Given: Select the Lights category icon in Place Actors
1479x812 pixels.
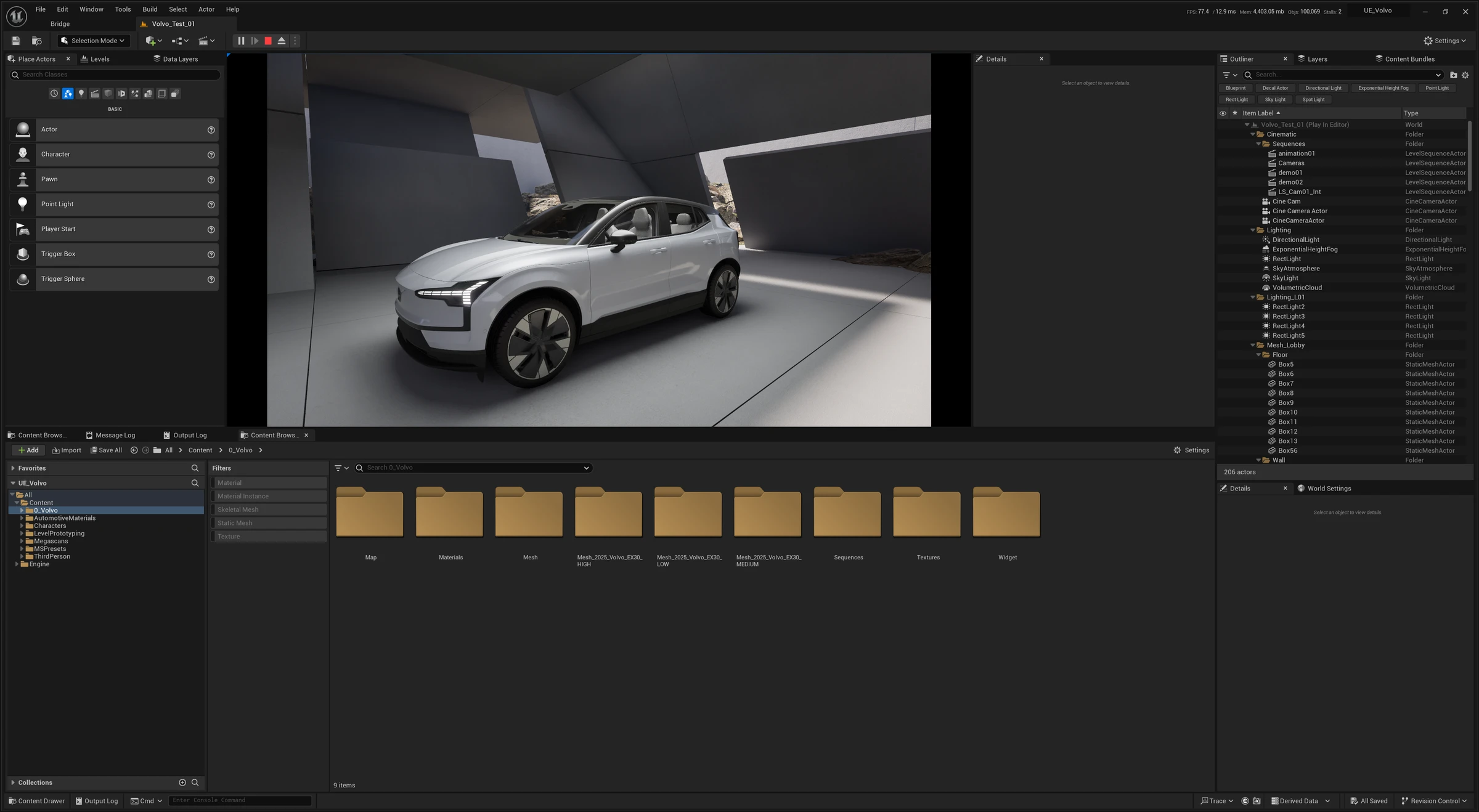Looking at the screenshot, I should [81, 94].
